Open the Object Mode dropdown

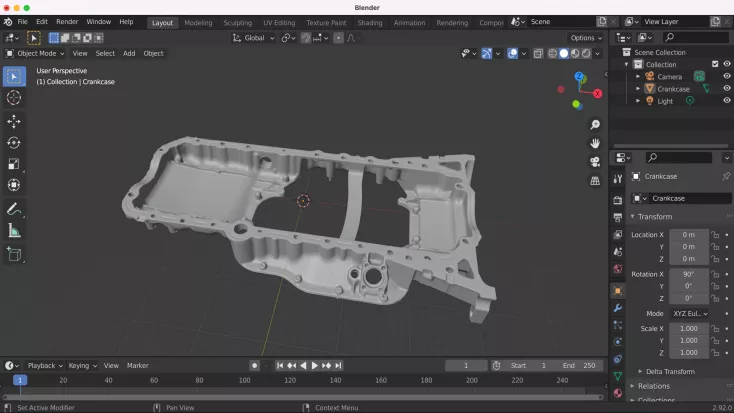point(36,53)
